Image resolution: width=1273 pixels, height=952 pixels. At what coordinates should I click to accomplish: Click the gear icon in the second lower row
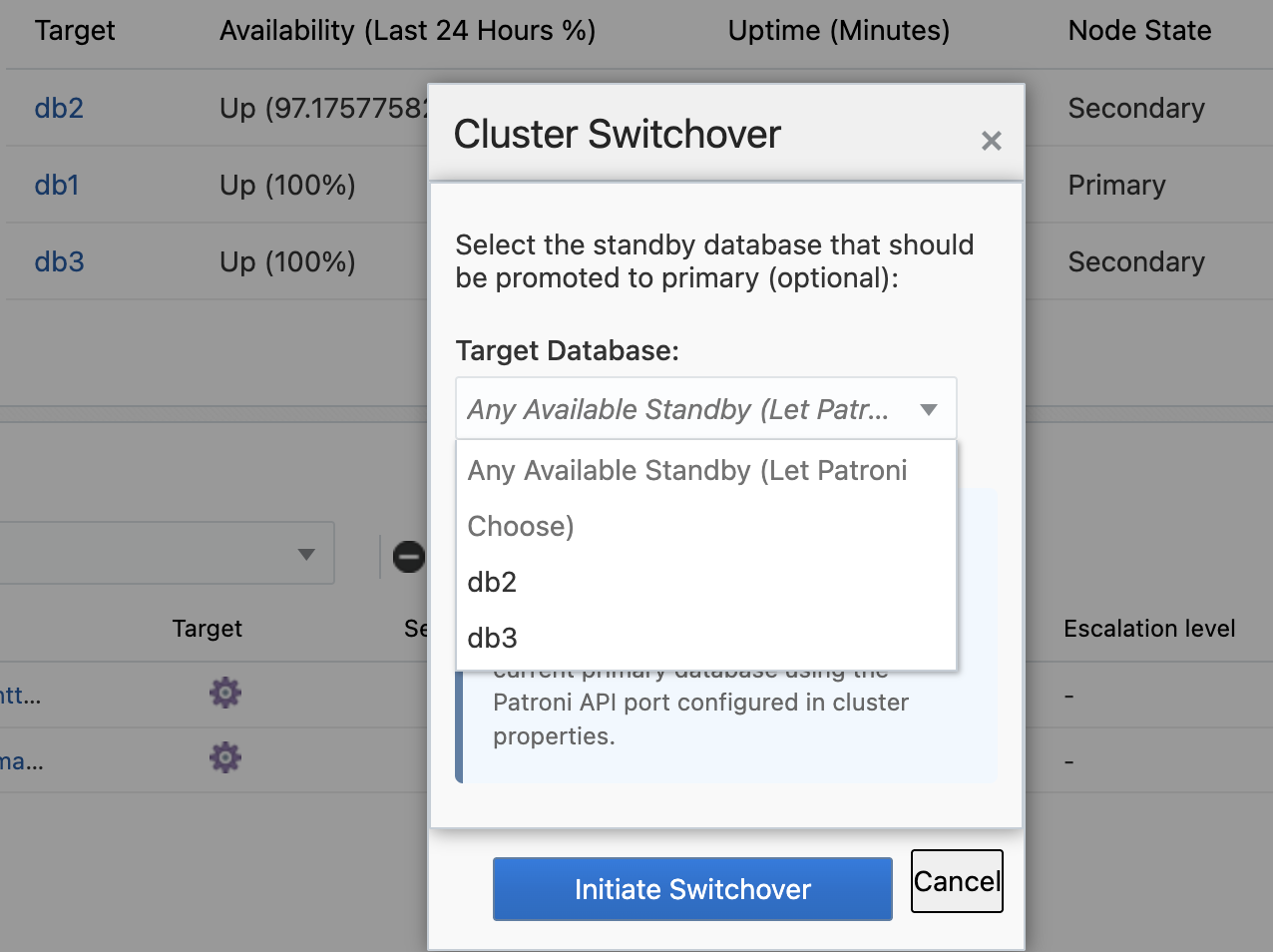(x=225, y=758)
